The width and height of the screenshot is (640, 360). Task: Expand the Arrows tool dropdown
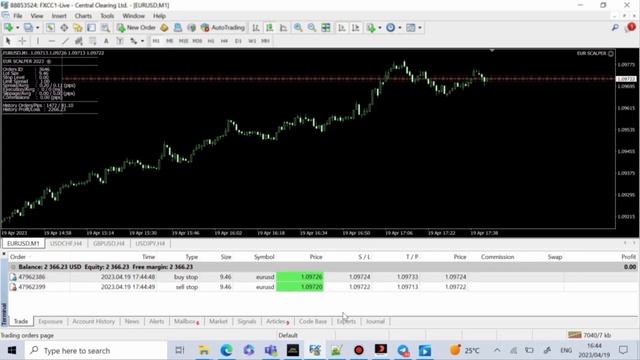pyautogui.click(x=142, y=41)
